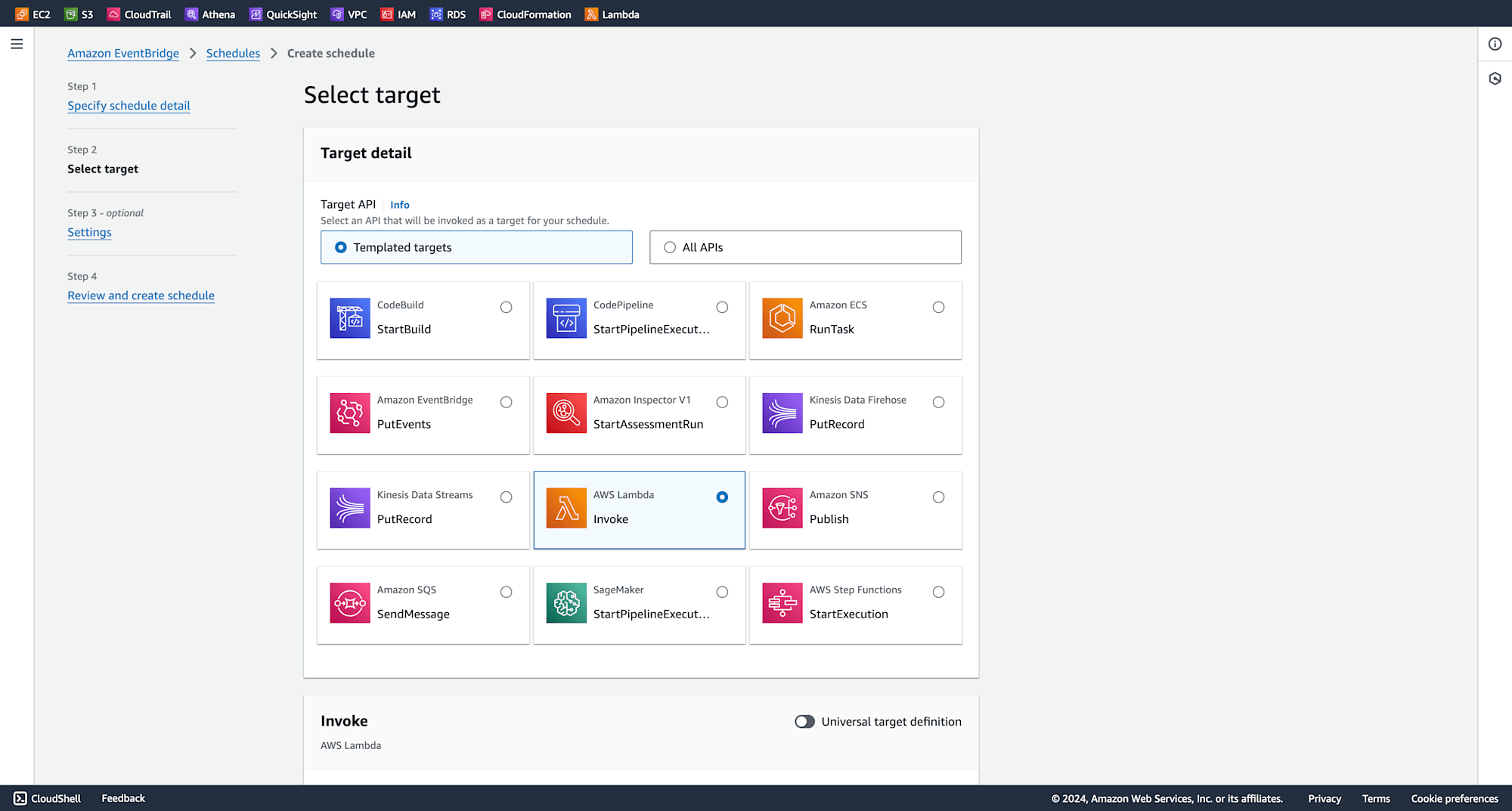Select Amazon ECS RunTask radio button

click(938, 307)
